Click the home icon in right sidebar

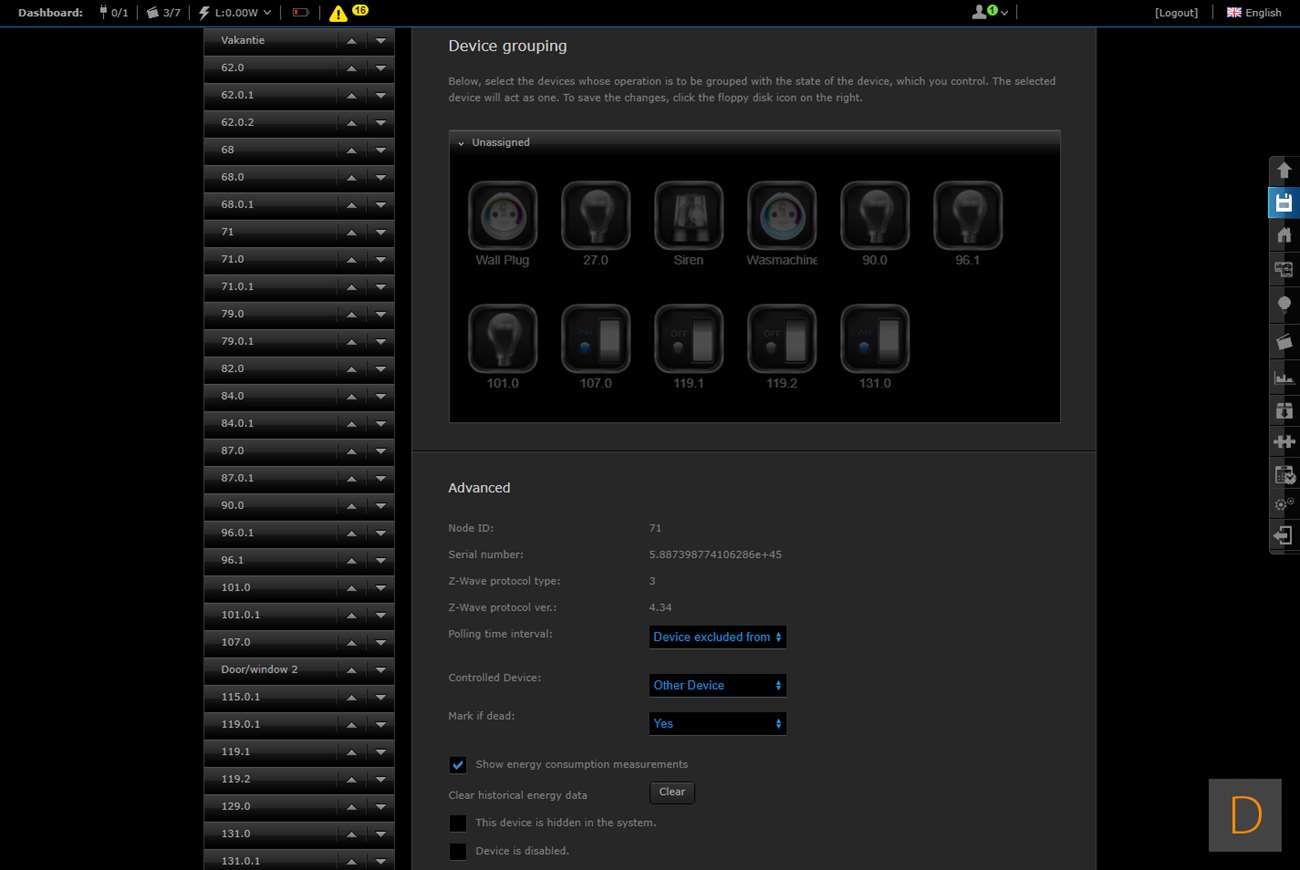[1284, 236]
